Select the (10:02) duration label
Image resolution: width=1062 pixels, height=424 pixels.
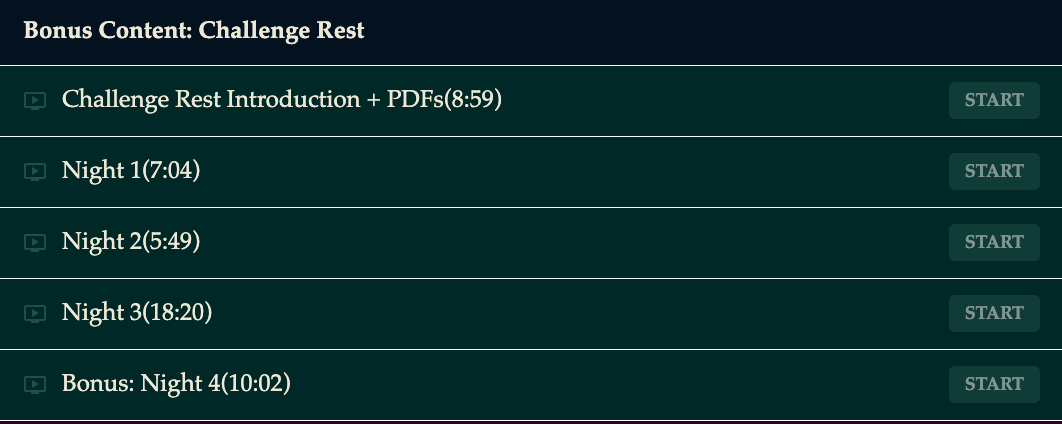point(255,384)
